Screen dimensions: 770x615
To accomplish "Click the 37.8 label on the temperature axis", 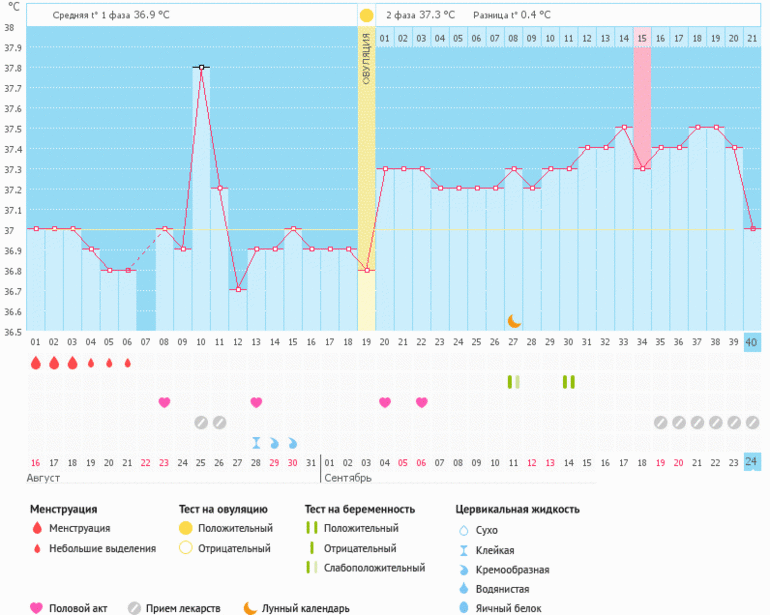I will click(x=13, y=68).
